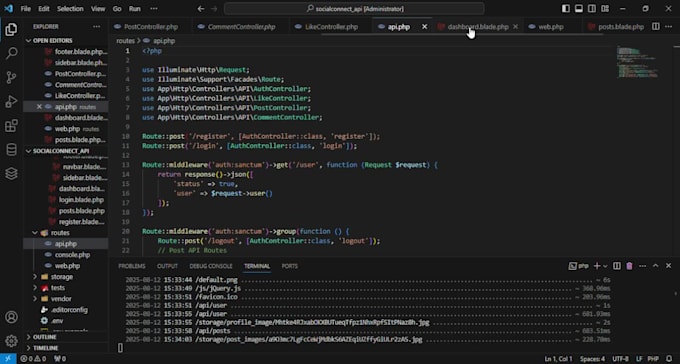680x364 pixels.
Task: Split the terminal panel
Action: pyautogui.click(x=617, y=266)
